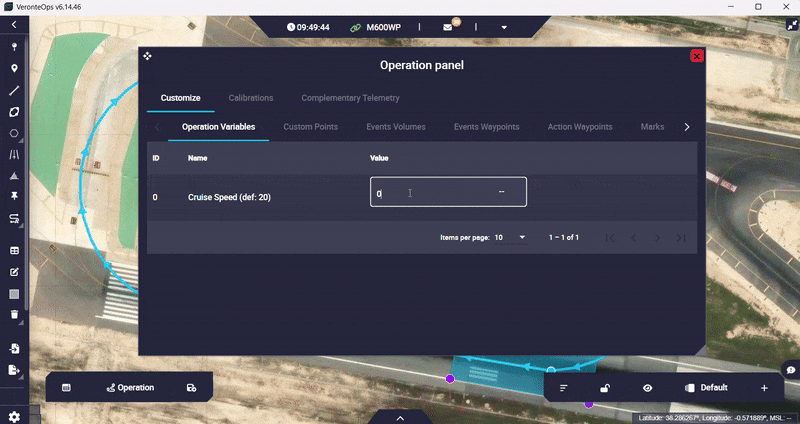800x424 pixels.
Task: Click the vehicle icon beside Operation
Action: coord(191,387)
